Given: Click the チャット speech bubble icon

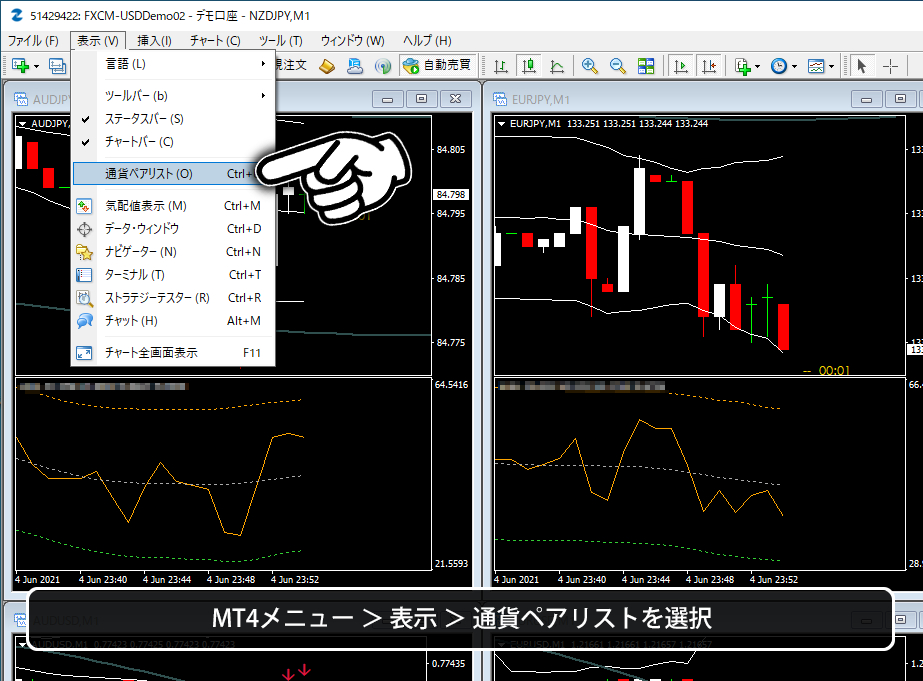Looking at the screenshot, I should tap(84, 321).
